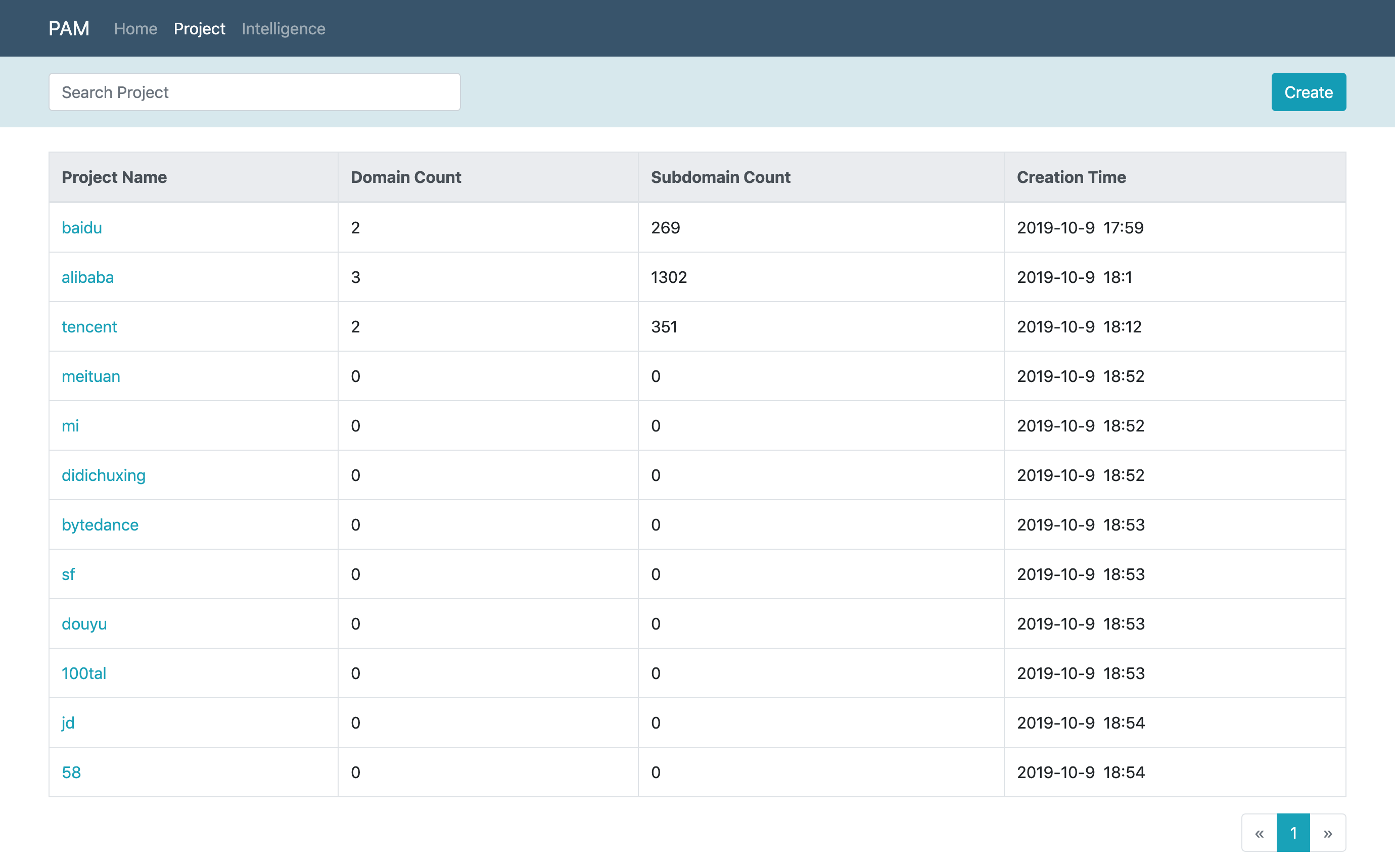The width and height of the screenshot is (1395, 868).
Task: Go to the Home navigation item
Action: 135,29
